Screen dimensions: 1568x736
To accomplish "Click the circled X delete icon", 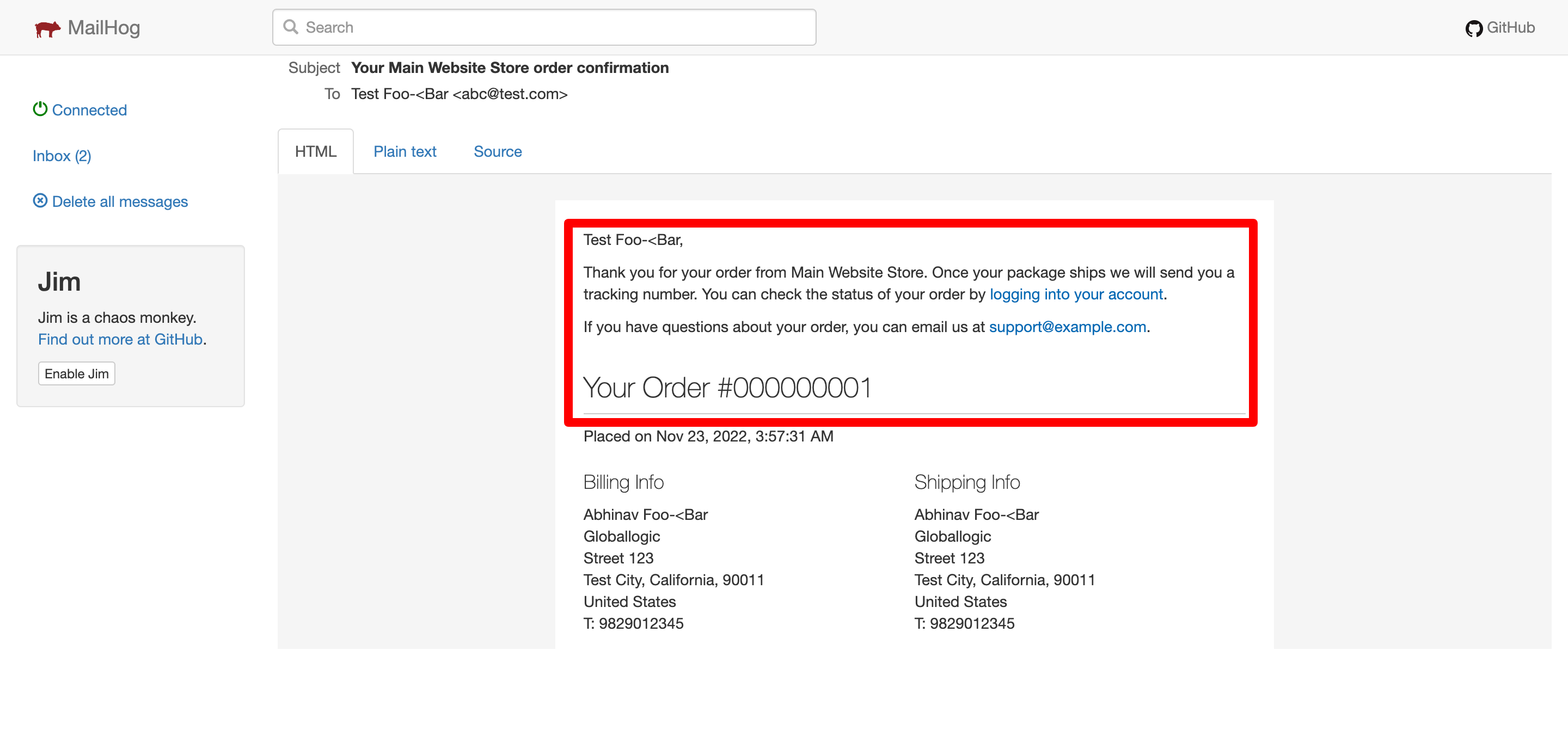I will point(40,200).
